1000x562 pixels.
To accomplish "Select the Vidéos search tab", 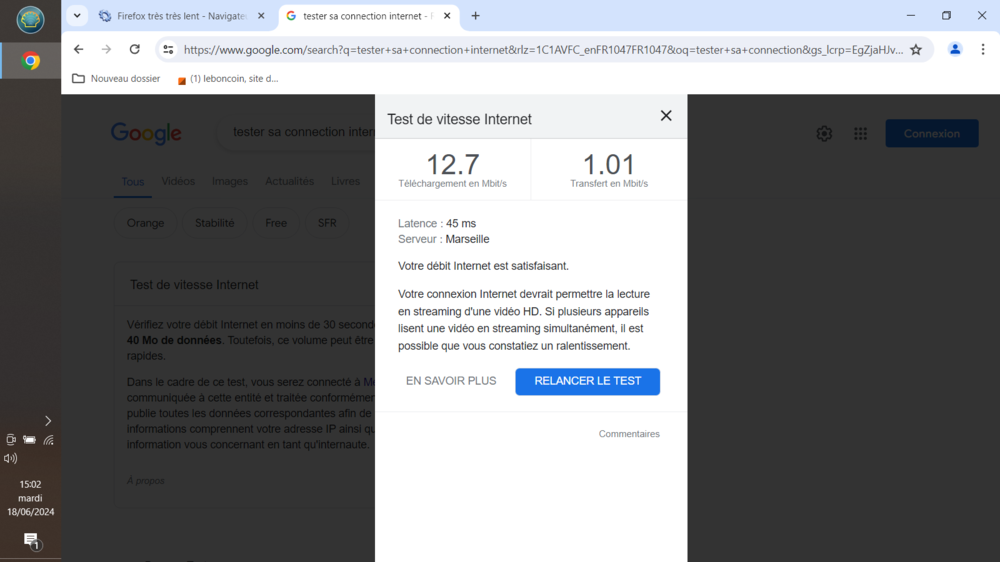I will pyautogui.click(x=178, y=181).
